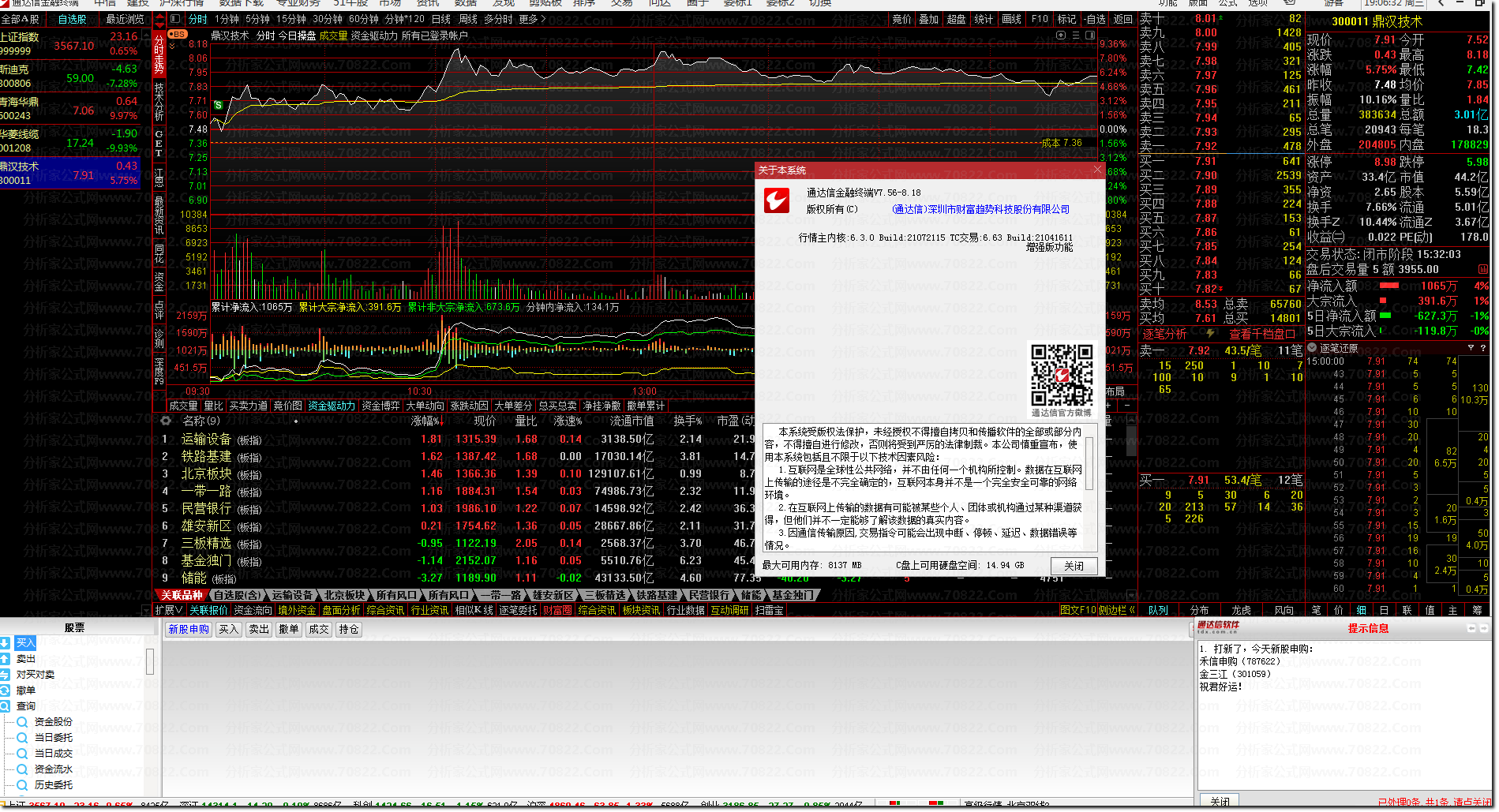Select the 资金驱动力 indicator tab
The height and width of the screenshot is (812, 1499).
point(332,406)
